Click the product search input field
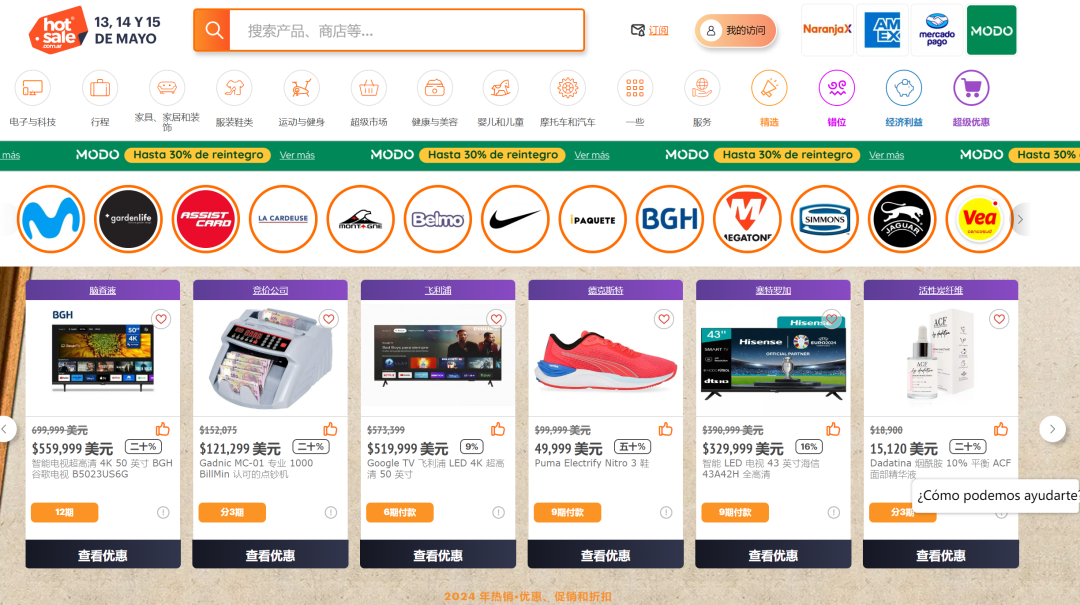 pyautogui.click(x=400, y=30)
